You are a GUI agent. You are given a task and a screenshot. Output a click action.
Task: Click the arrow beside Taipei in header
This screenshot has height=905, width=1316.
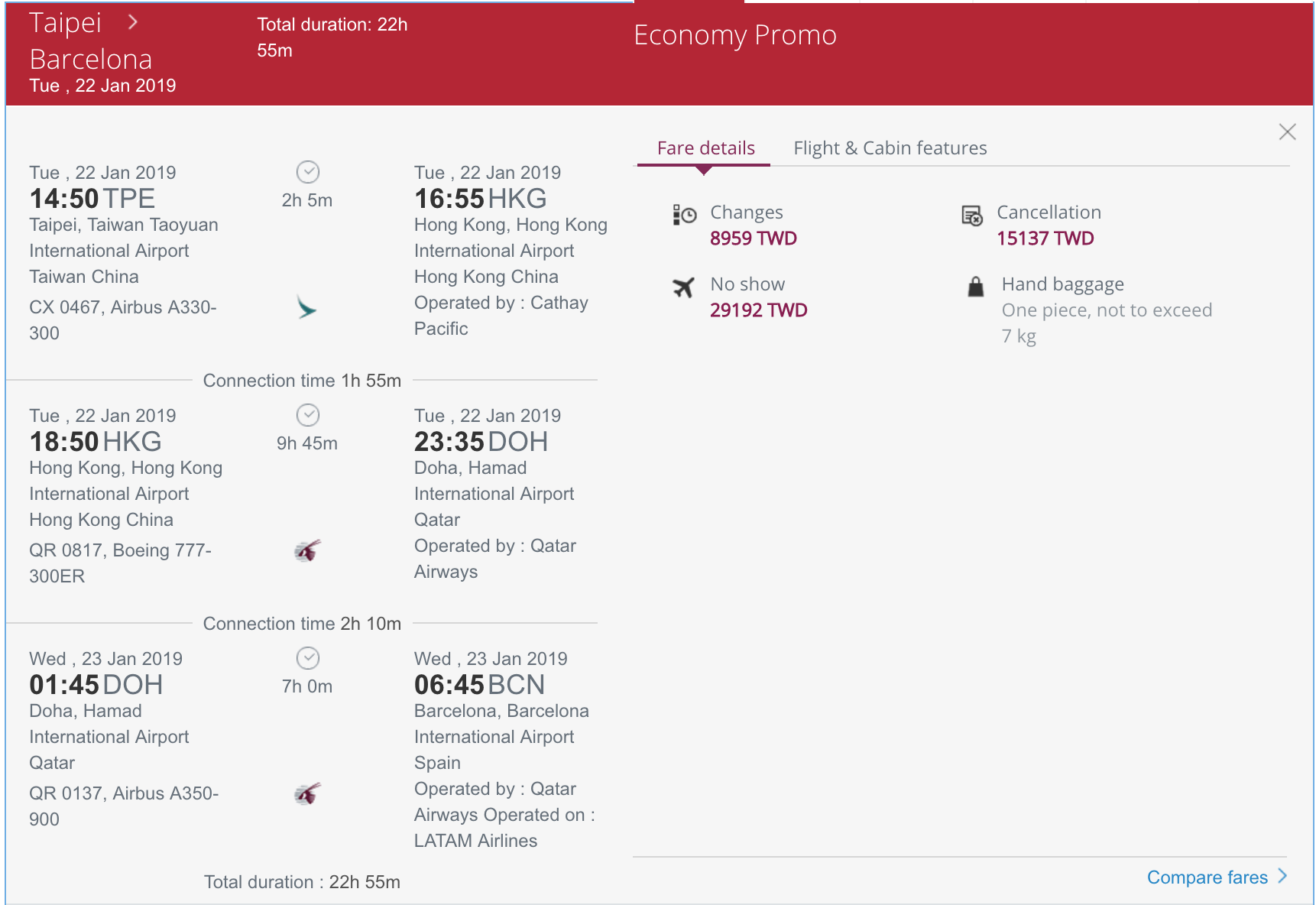coord(133,22)
